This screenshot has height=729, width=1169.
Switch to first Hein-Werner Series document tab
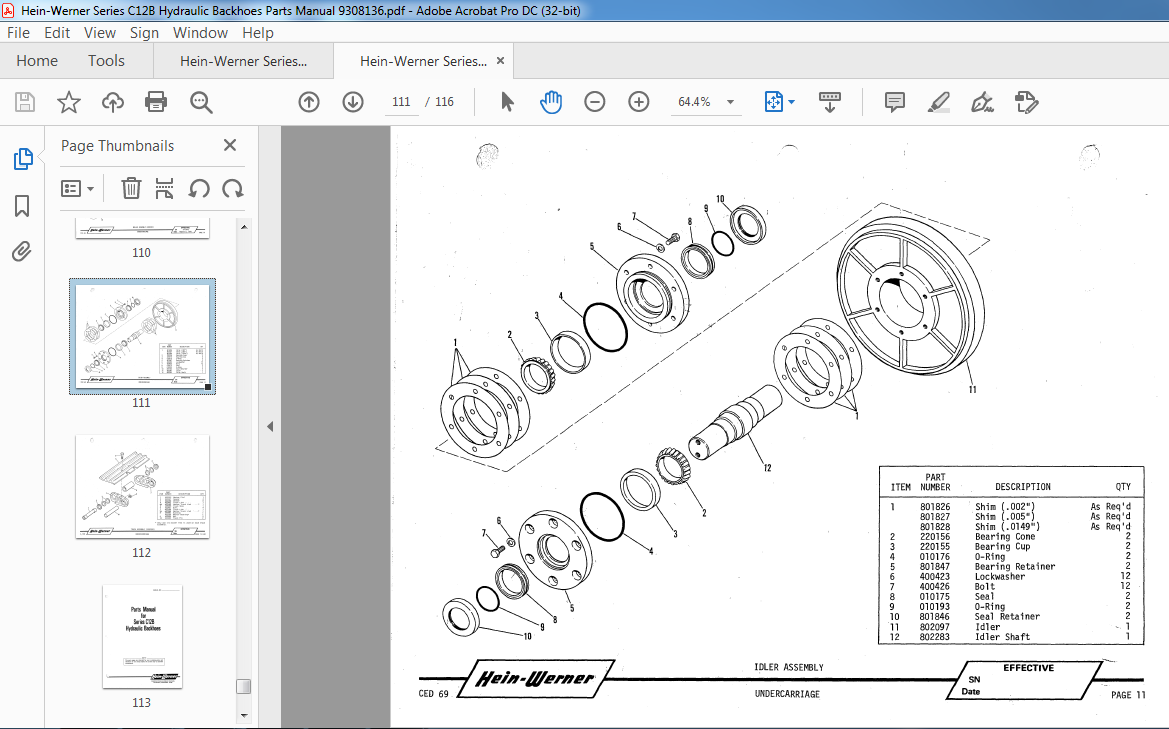tap(243, 61)
